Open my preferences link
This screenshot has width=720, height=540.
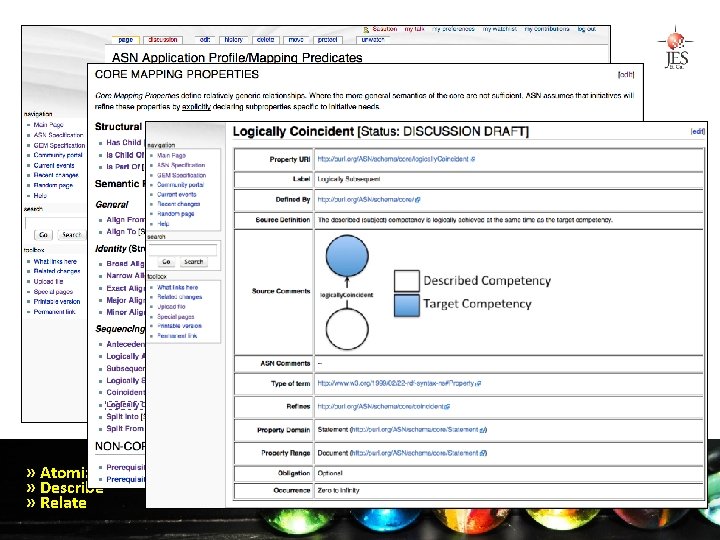coord(453,29)
